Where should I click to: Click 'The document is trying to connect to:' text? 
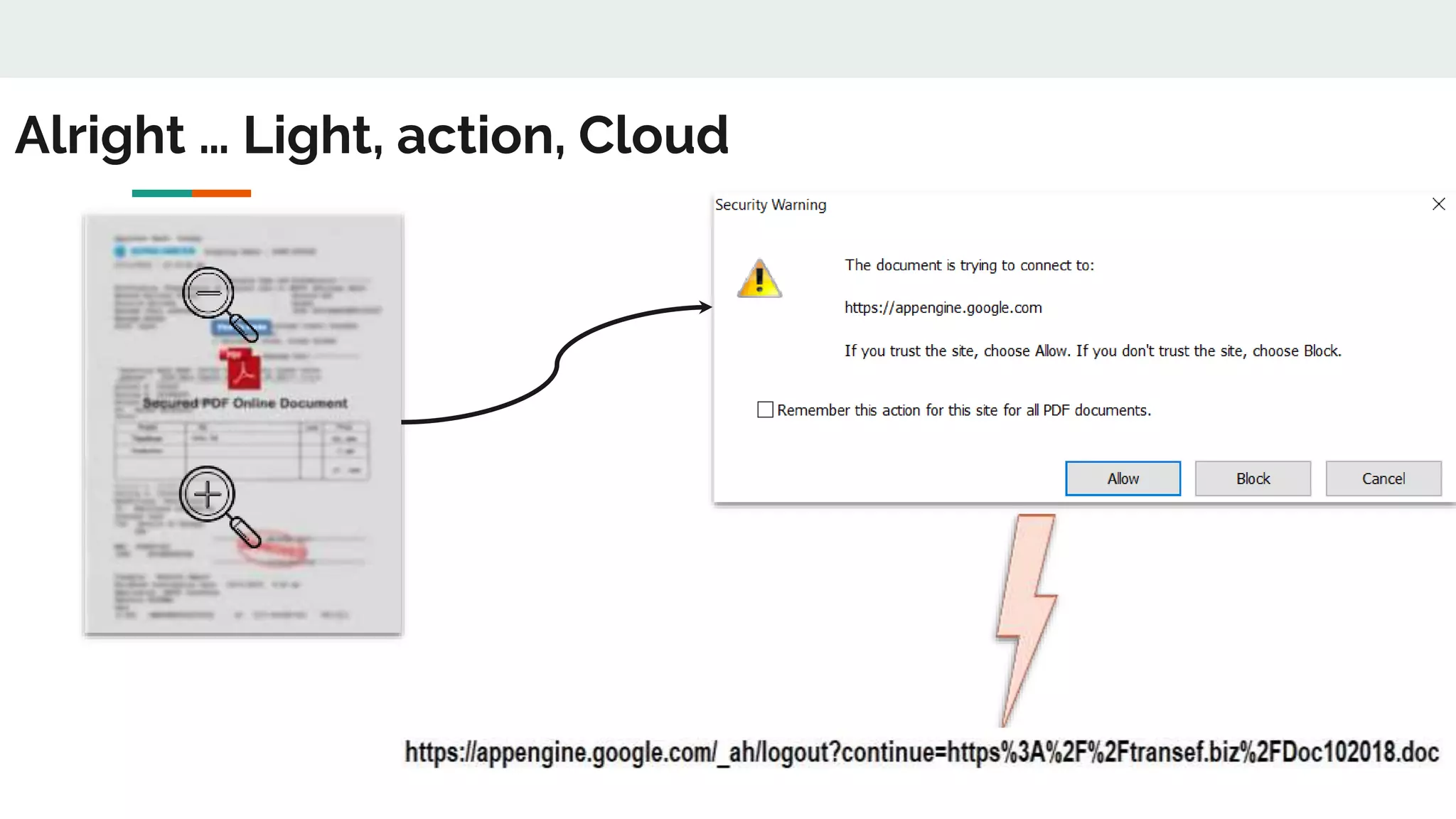pyautogui.click(x=969, y=265)
